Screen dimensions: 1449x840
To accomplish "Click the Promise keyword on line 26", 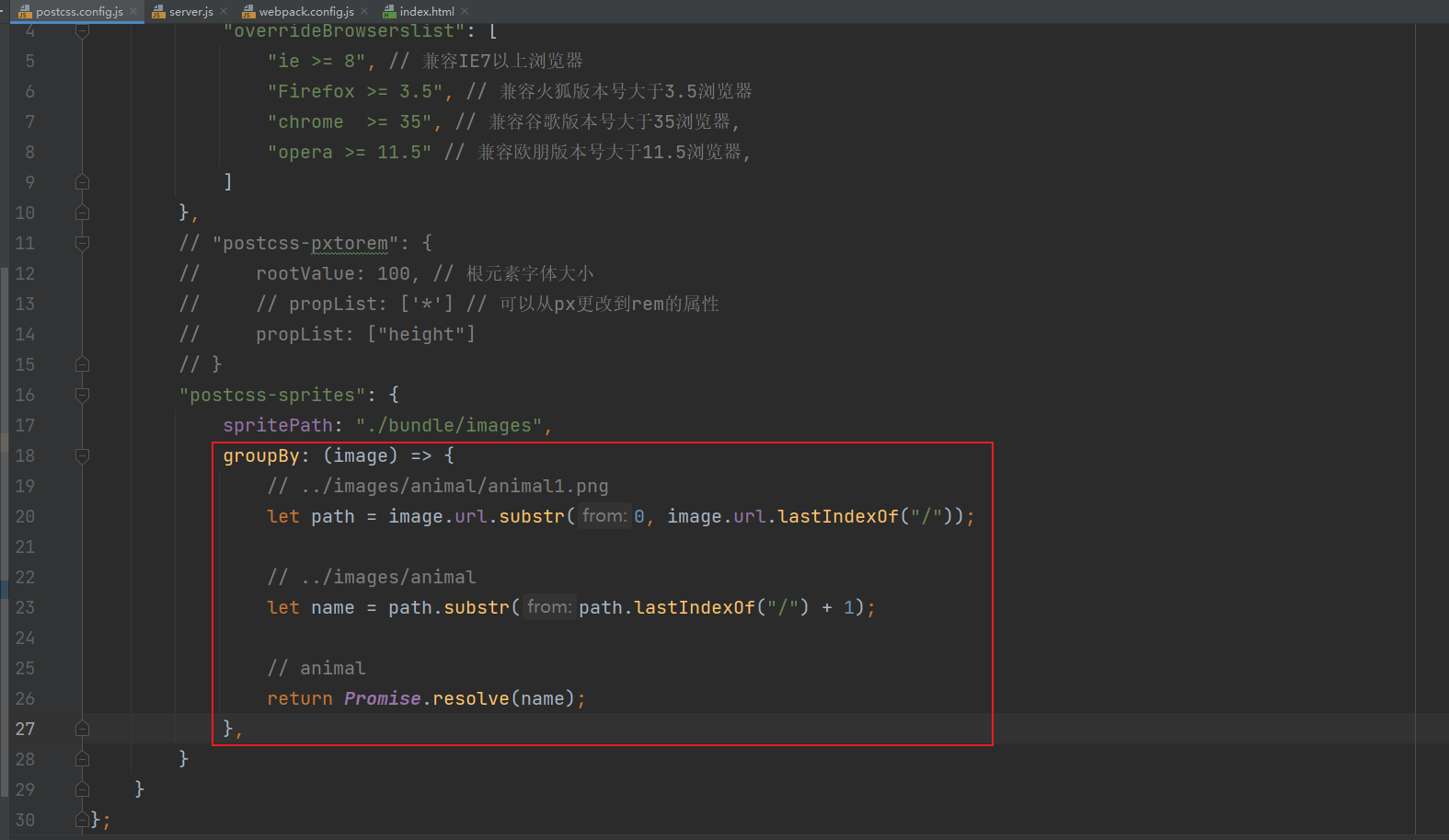I will 383,698.
